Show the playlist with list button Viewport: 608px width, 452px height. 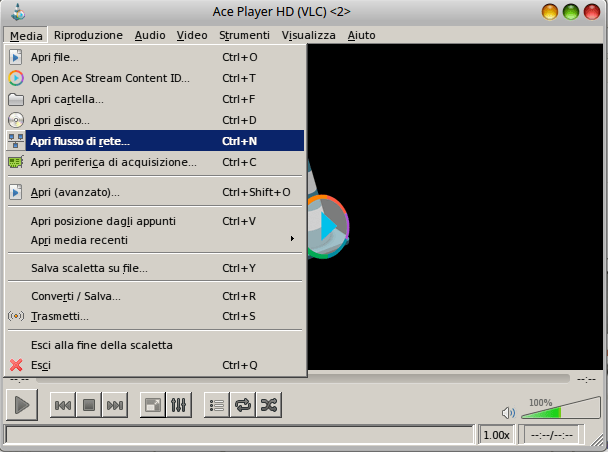tap(217, 405)
